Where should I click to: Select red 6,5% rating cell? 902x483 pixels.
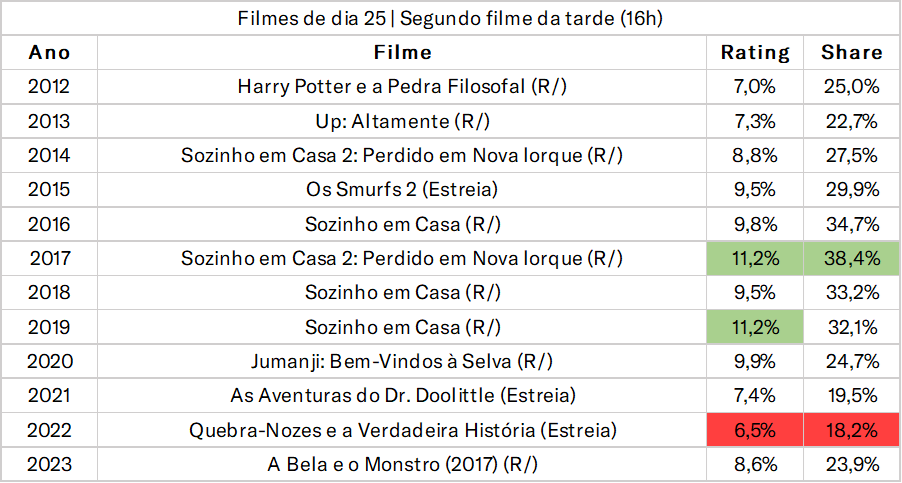[x=755, y=430]
